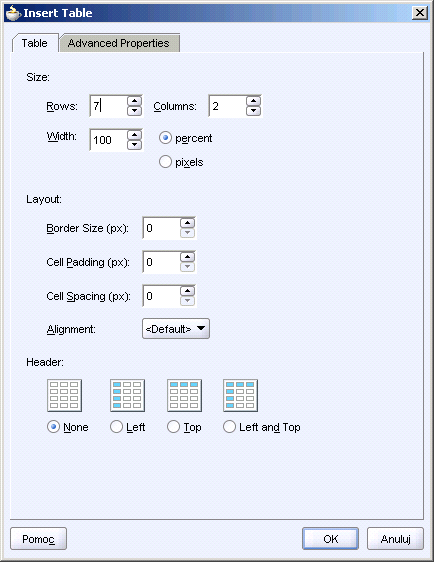434x562 pixels.
Task: Select the Left header table icon
Action: tap(128, 395)
